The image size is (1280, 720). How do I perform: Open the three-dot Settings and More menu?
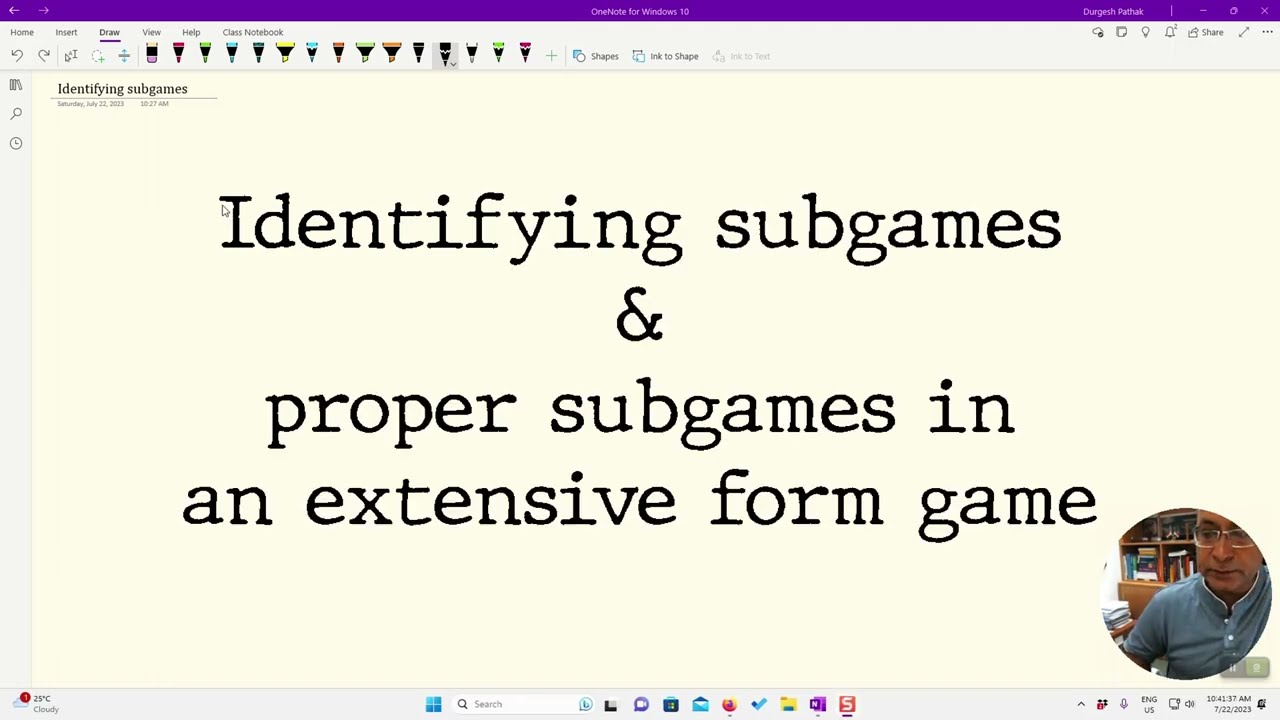coord(1268,32)
